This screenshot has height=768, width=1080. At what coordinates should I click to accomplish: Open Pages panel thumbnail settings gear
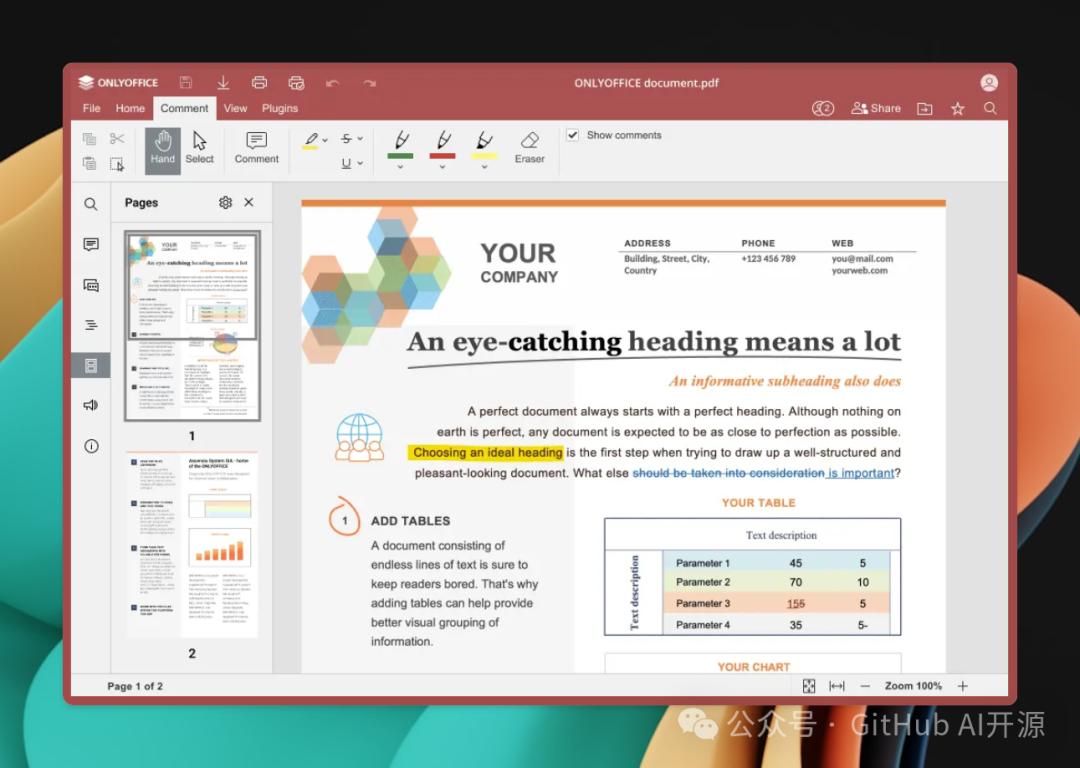click(225, 203)
